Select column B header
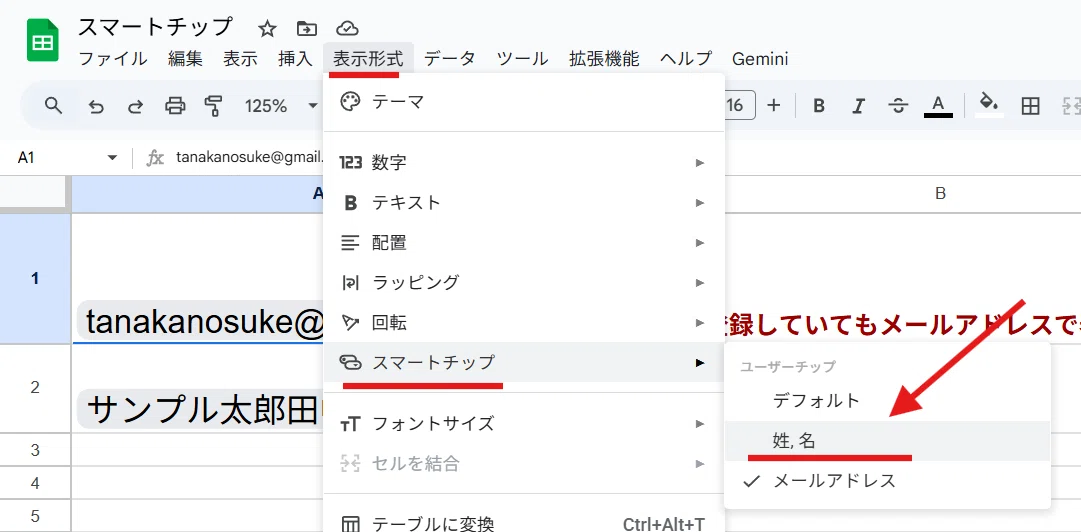 [940, 194]
